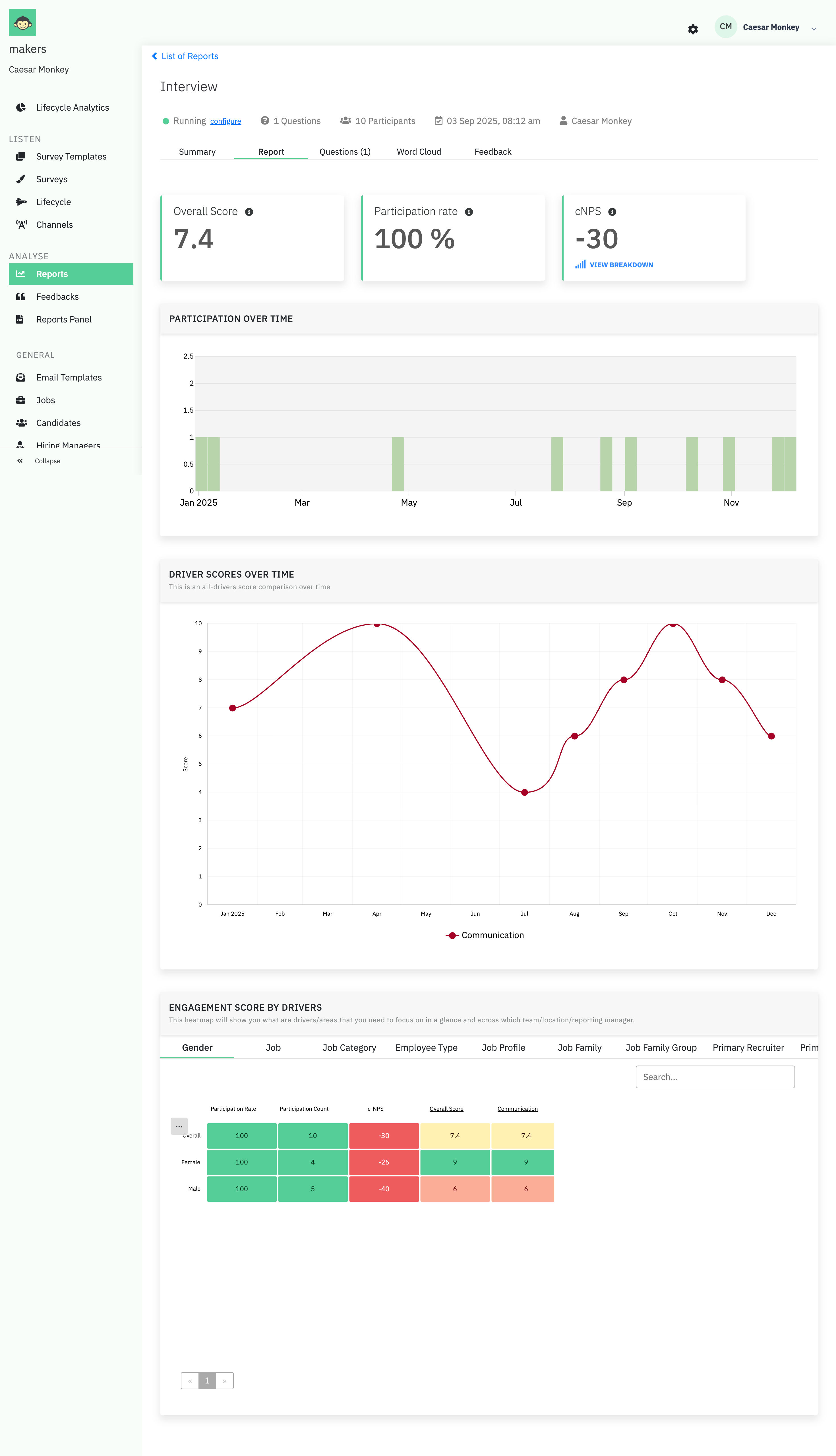
Task: Click the questions count help icon
Action: (x=265, y=121)
